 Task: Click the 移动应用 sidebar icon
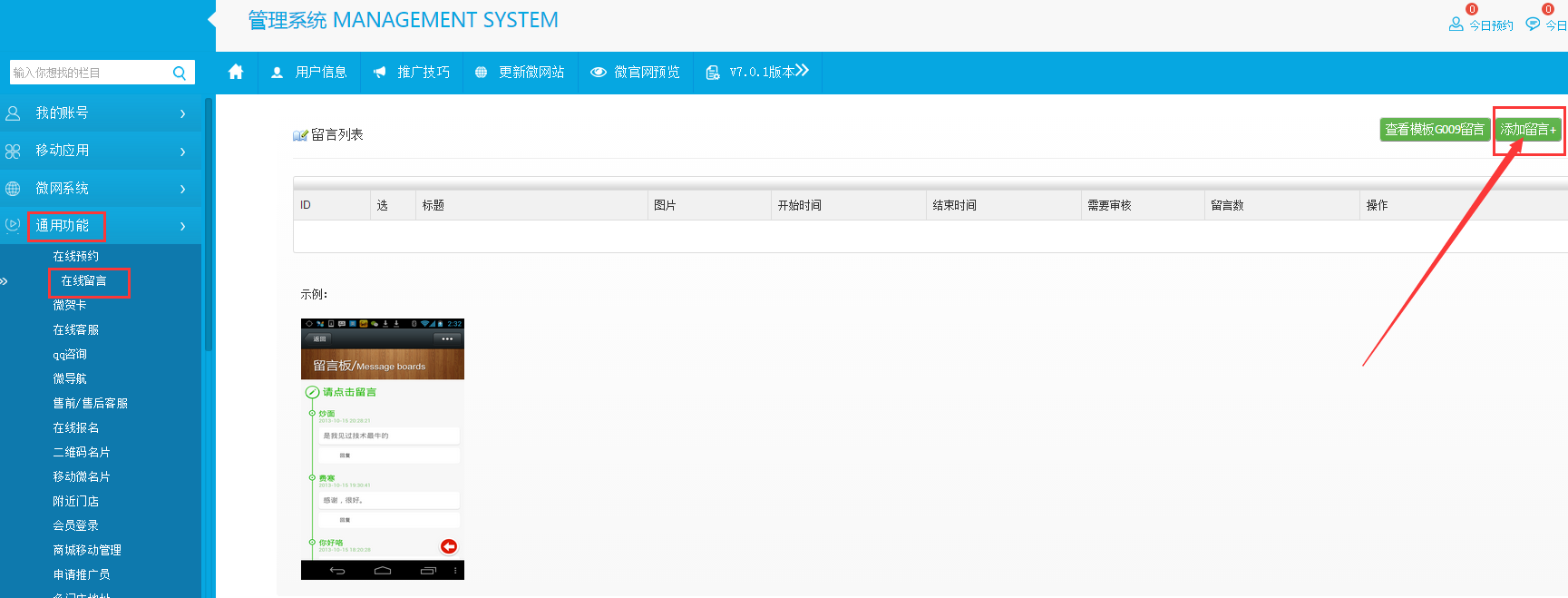pos(13,152)
